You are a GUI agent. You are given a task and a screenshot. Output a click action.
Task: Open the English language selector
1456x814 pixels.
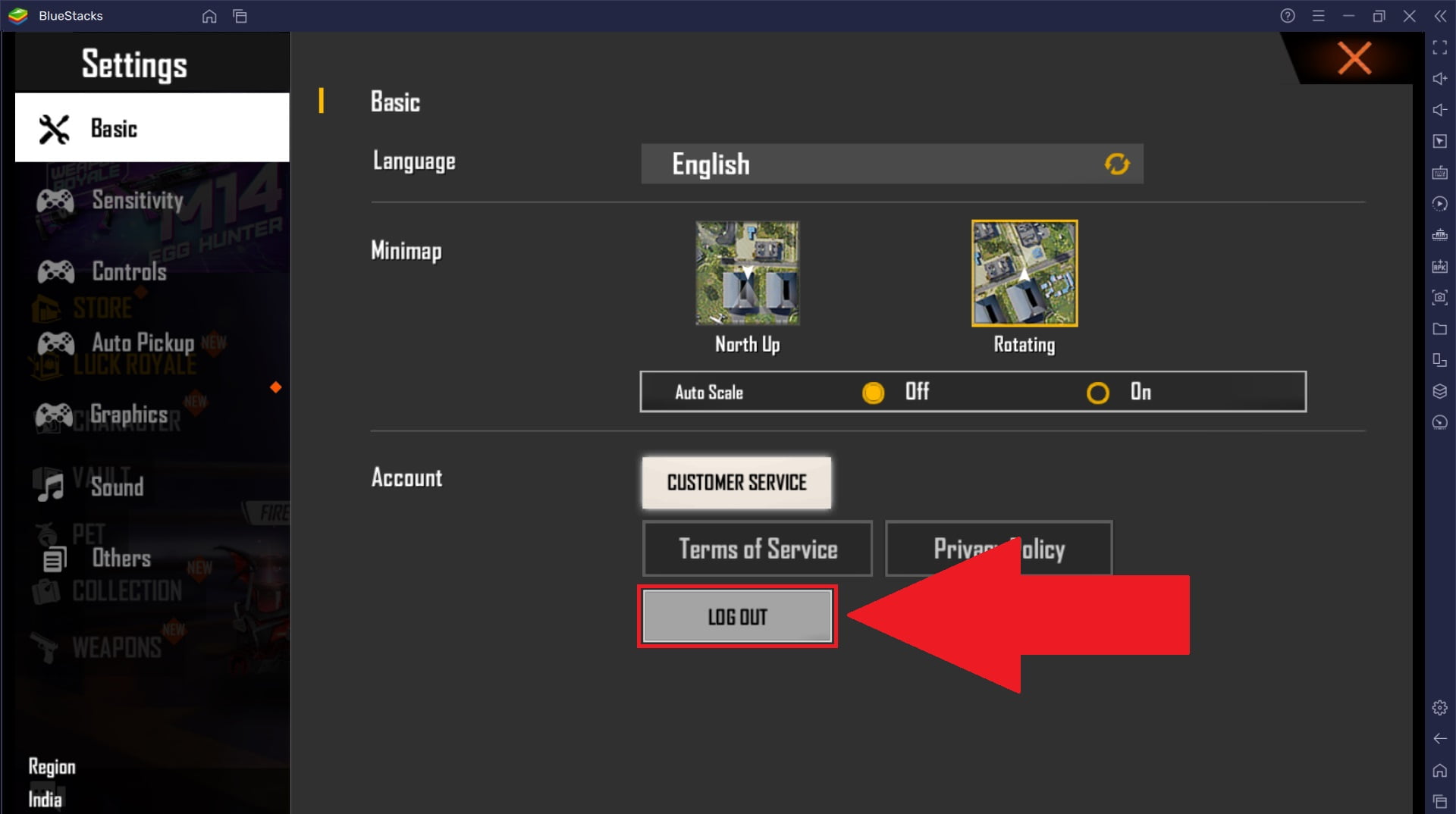pos(872,164)
